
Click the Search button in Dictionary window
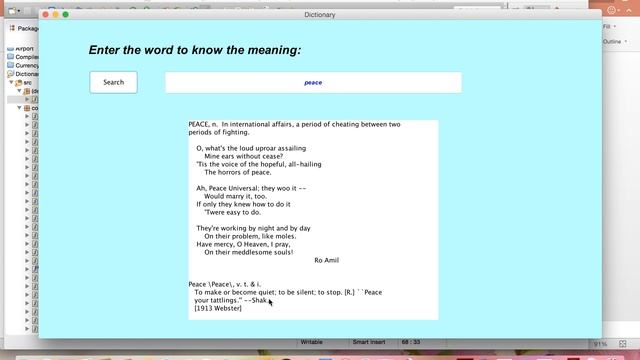pos(113,82)
